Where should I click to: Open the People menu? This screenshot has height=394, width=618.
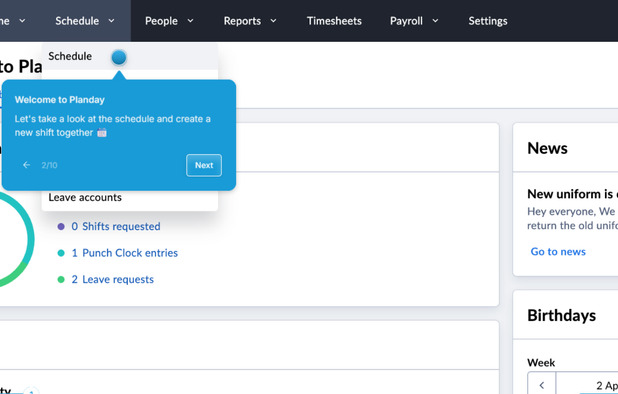tap(161, 21)
